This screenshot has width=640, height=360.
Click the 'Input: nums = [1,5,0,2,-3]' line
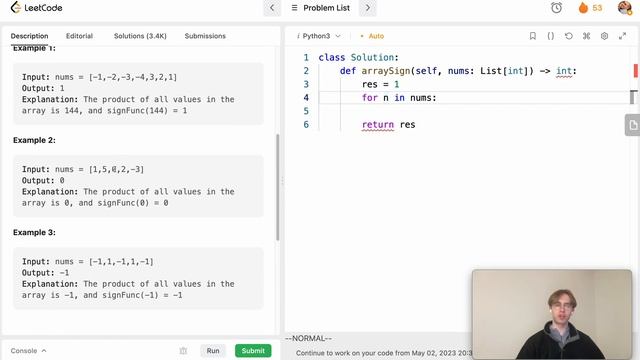click(x=83, y=169)
